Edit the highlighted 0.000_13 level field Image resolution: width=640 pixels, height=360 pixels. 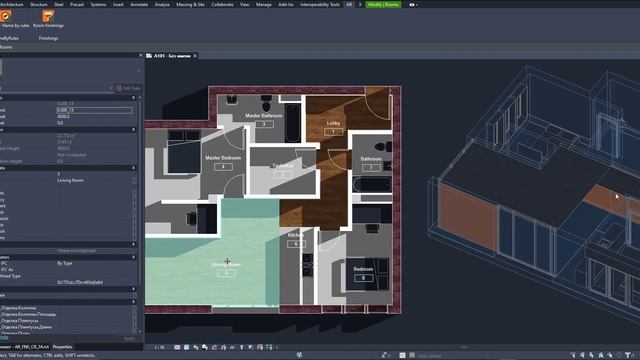(x=94, y=110)
